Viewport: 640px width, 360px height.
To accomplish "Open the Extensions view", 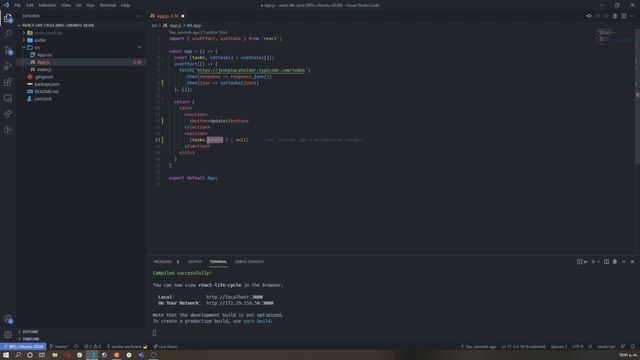I will coord(8,82).
